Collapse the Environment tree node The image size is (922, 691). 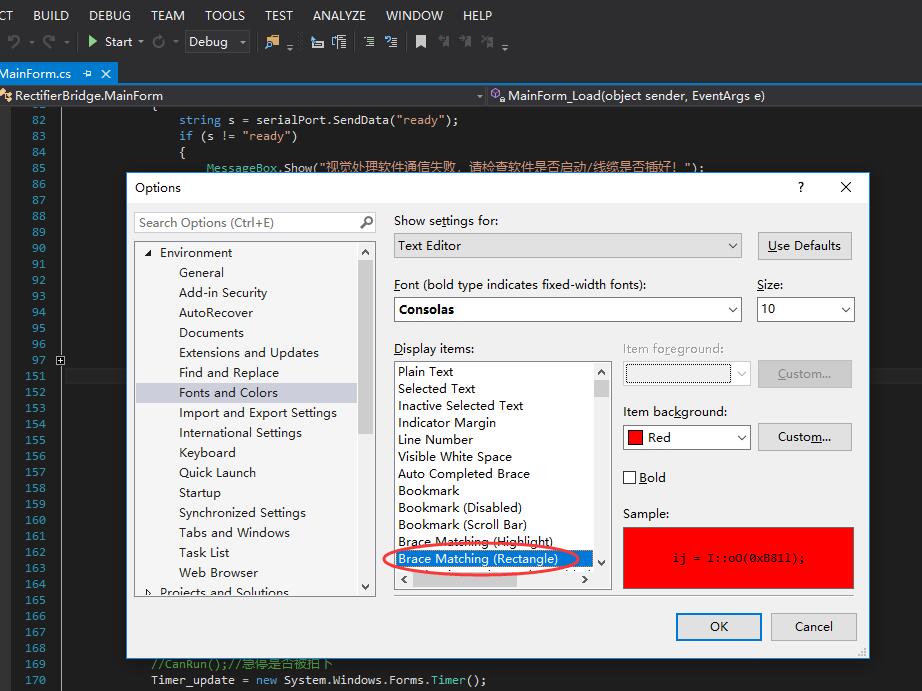click(148, 253)
